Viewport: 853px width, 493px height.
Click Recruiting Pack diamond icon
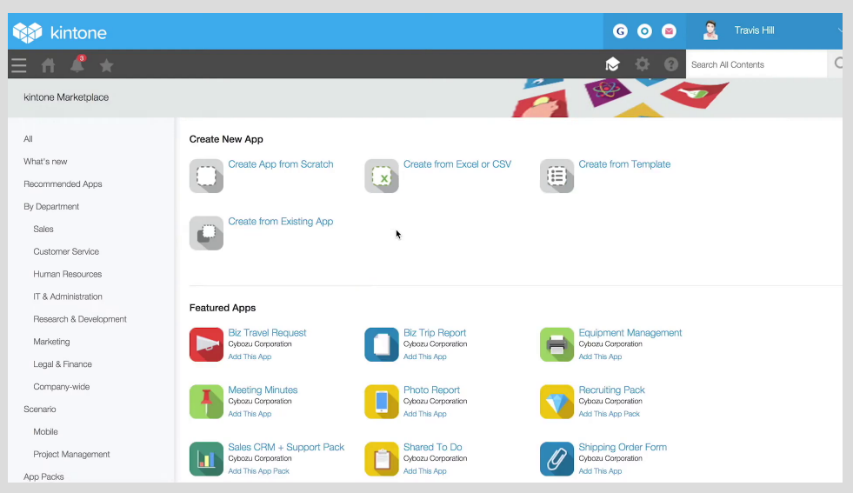coord(557,402)
